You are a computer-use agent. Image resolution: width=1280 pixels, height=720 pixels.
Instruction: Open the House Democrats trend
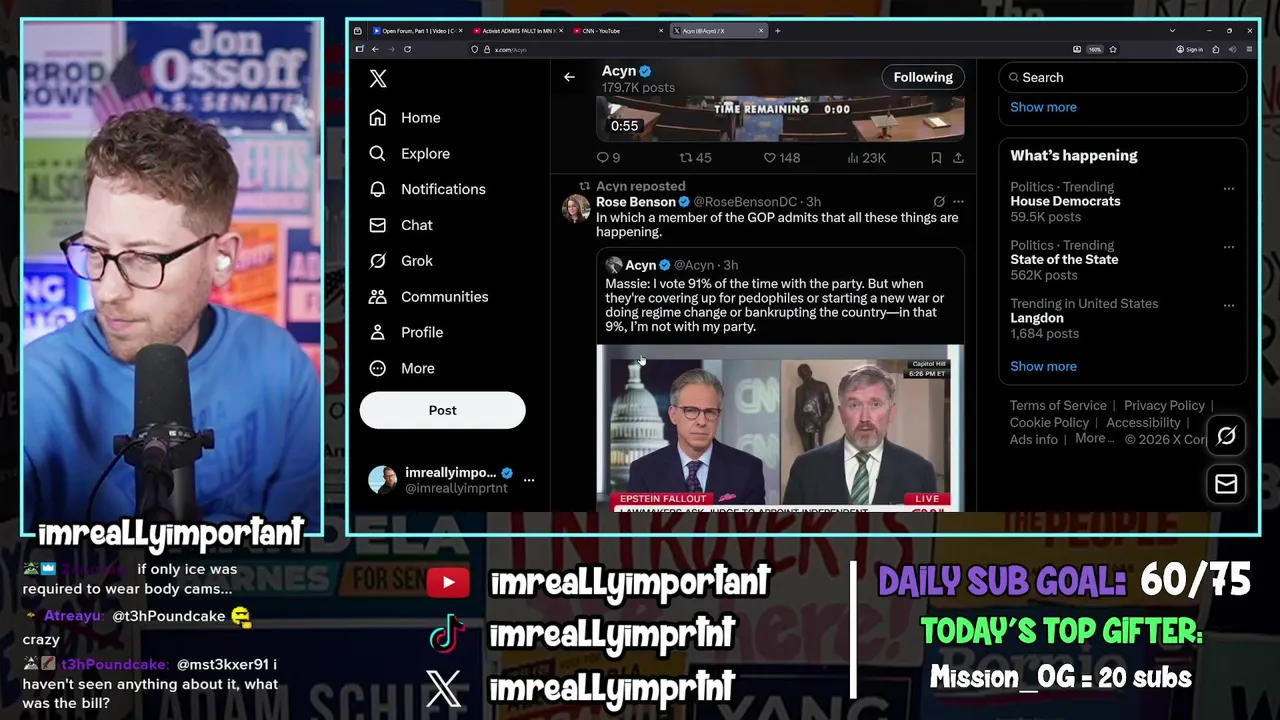tap(1065, 201)
